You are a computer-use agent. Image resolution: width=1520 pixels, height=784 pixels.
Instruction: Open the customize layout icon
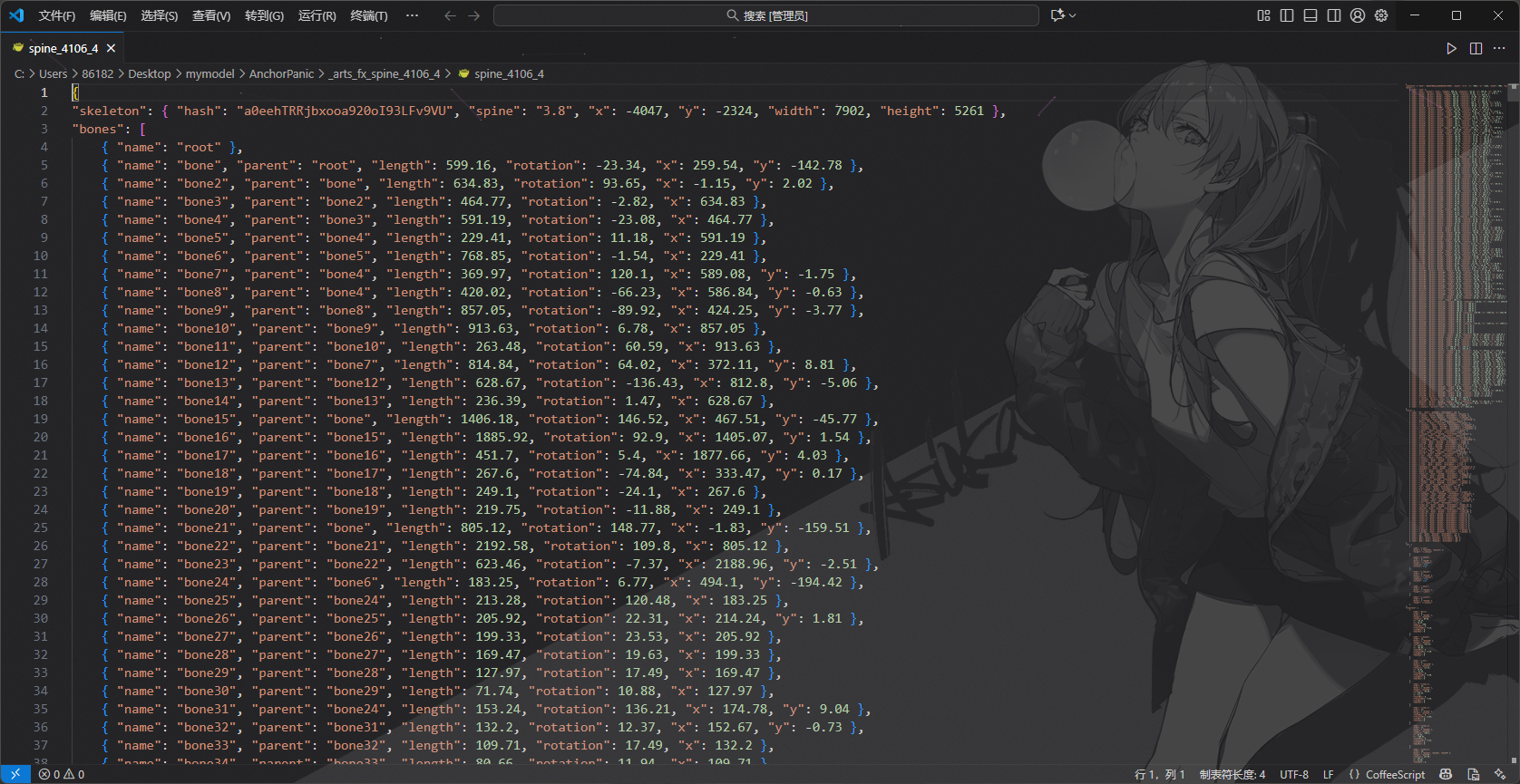pyautogui.click(x=1264, y=15)
